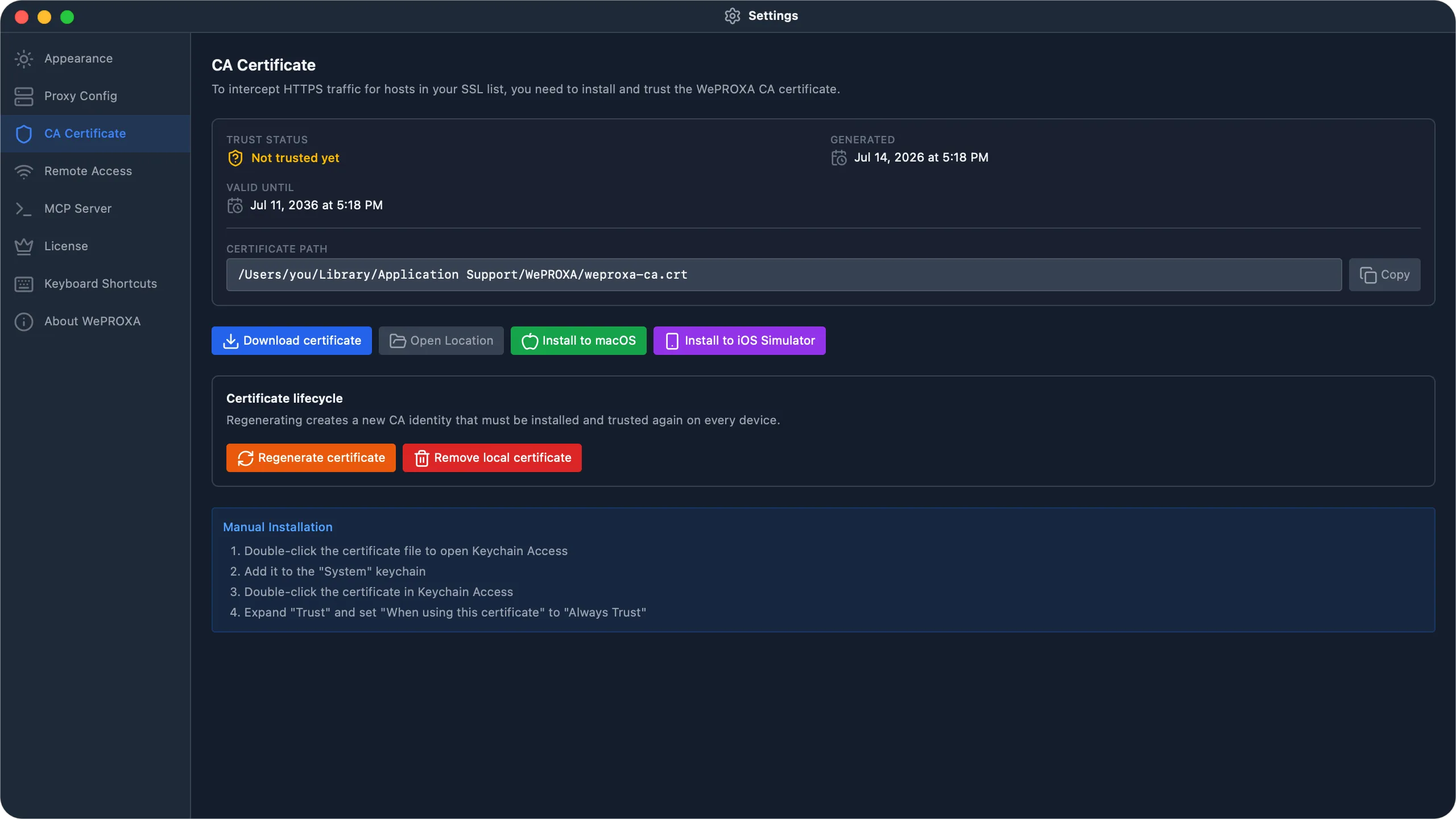Click the Not trusted shield warning icon

pos(235,158)
